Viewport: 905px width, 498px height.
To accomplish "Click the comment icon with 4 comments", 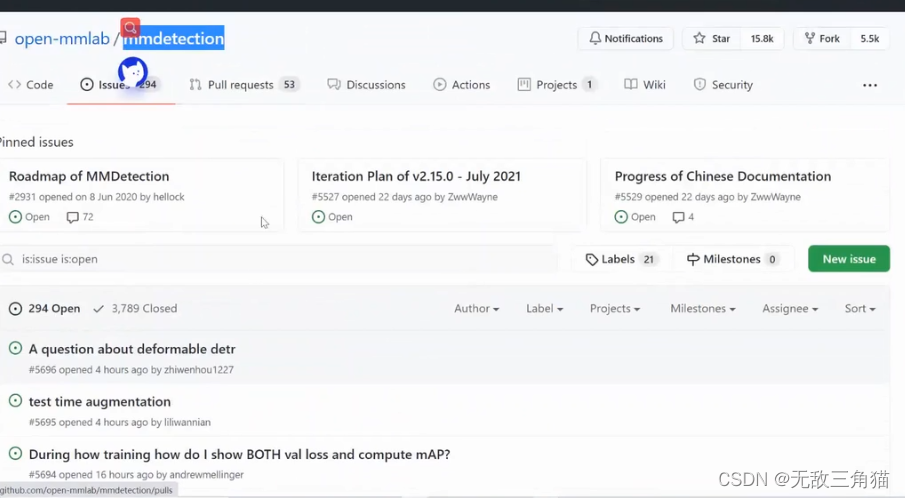I will pyautogui.click(x=678, y=218).
